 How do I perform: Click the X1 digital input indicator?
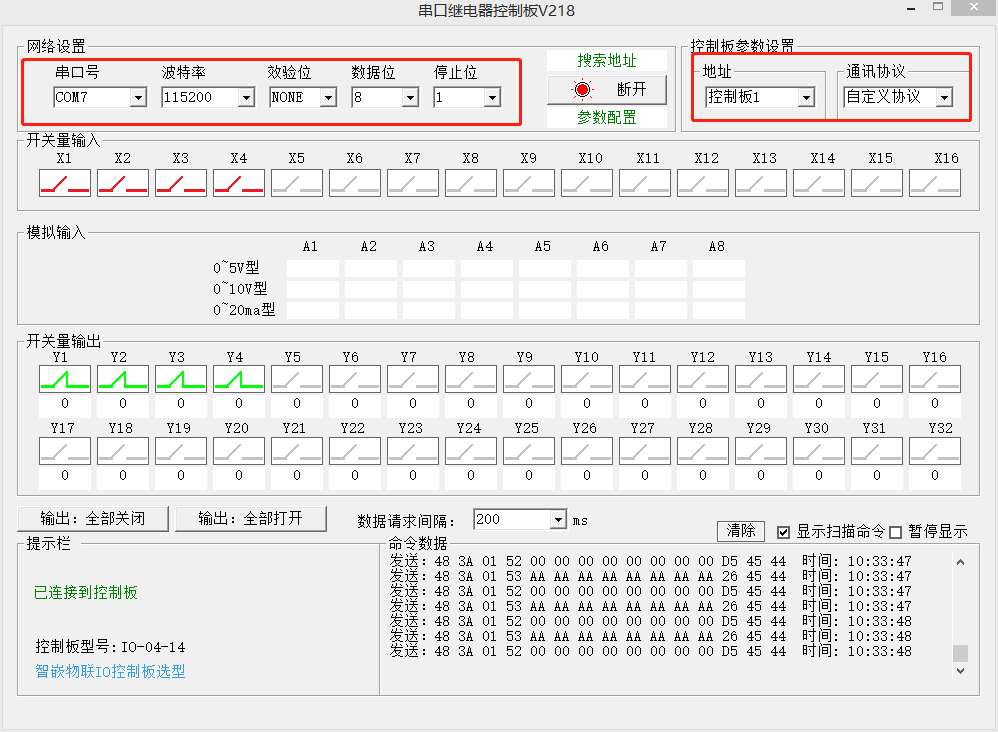[65, 183]
